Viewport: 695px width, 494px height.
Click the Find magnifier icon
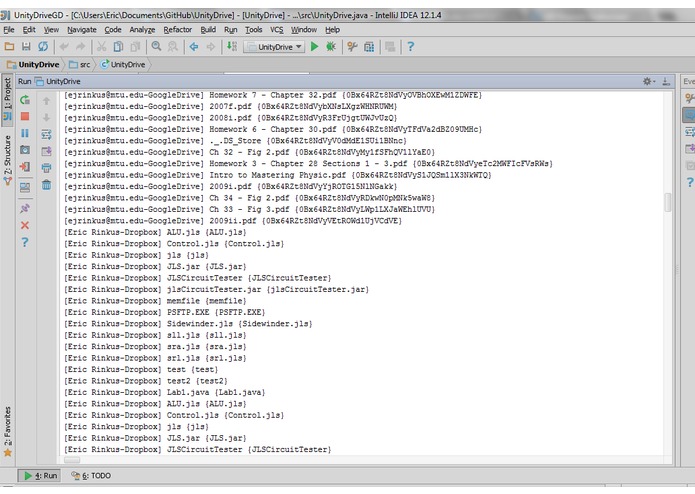156,47
